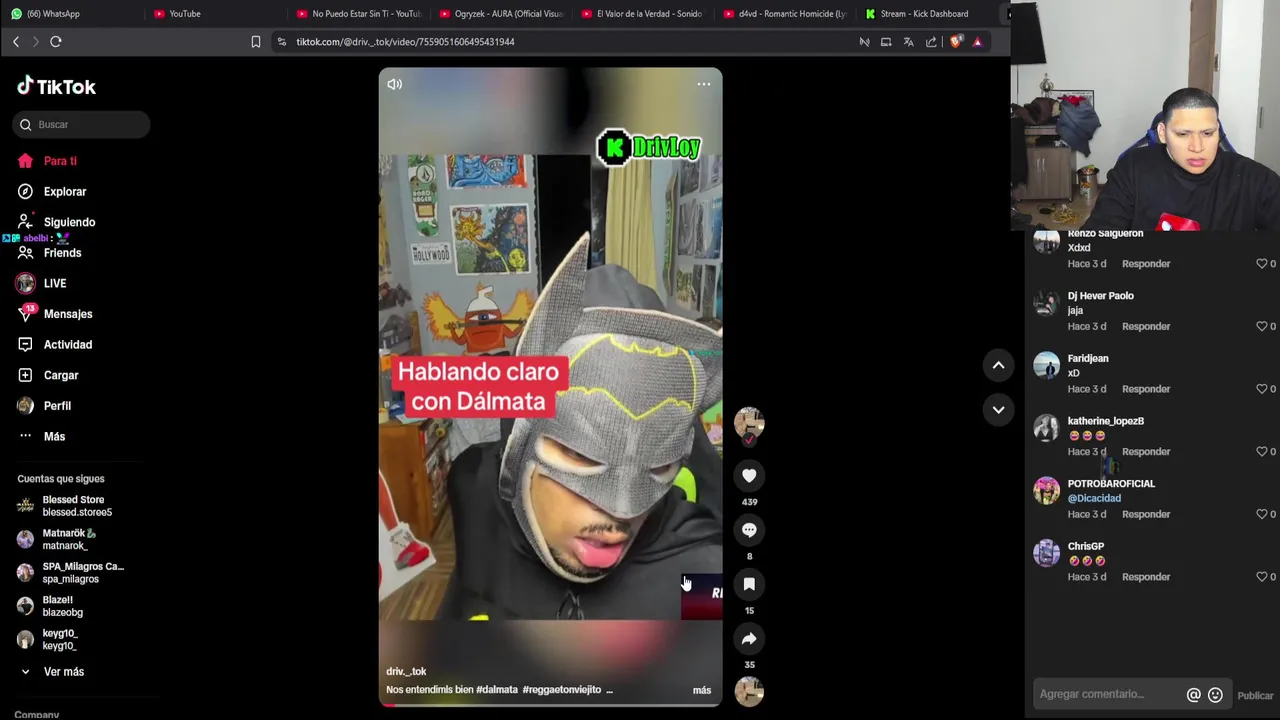Open Mensajes inbox
1280x720 pixels.
tap(55, 314)
